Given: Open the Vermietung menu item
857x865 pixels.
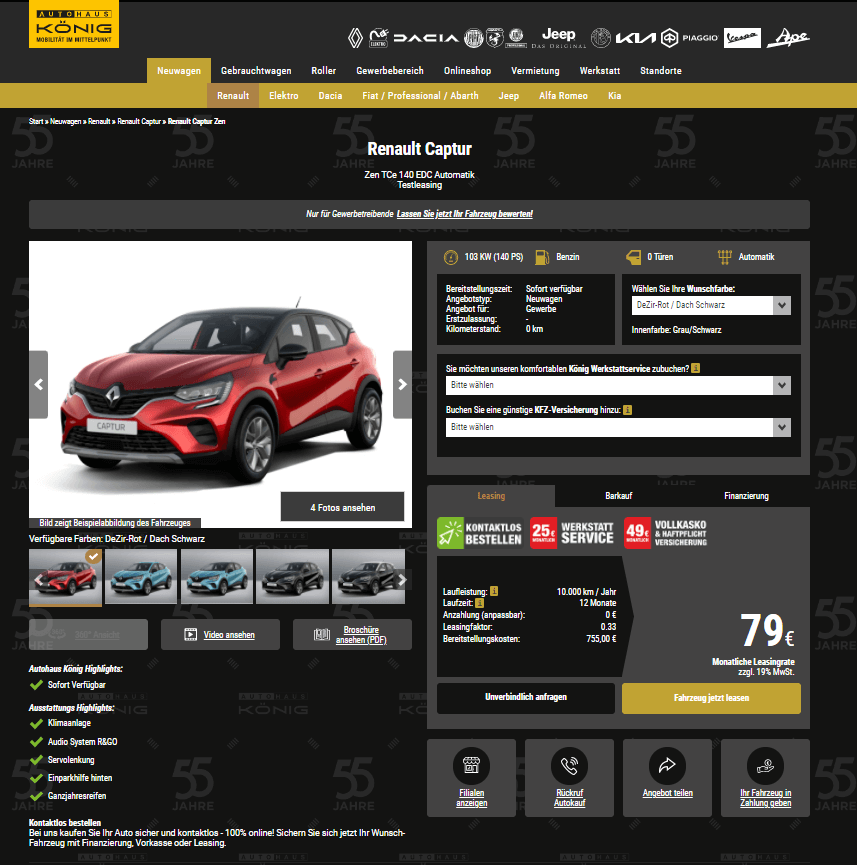Looking at the screenshot, I should [535, 71].
